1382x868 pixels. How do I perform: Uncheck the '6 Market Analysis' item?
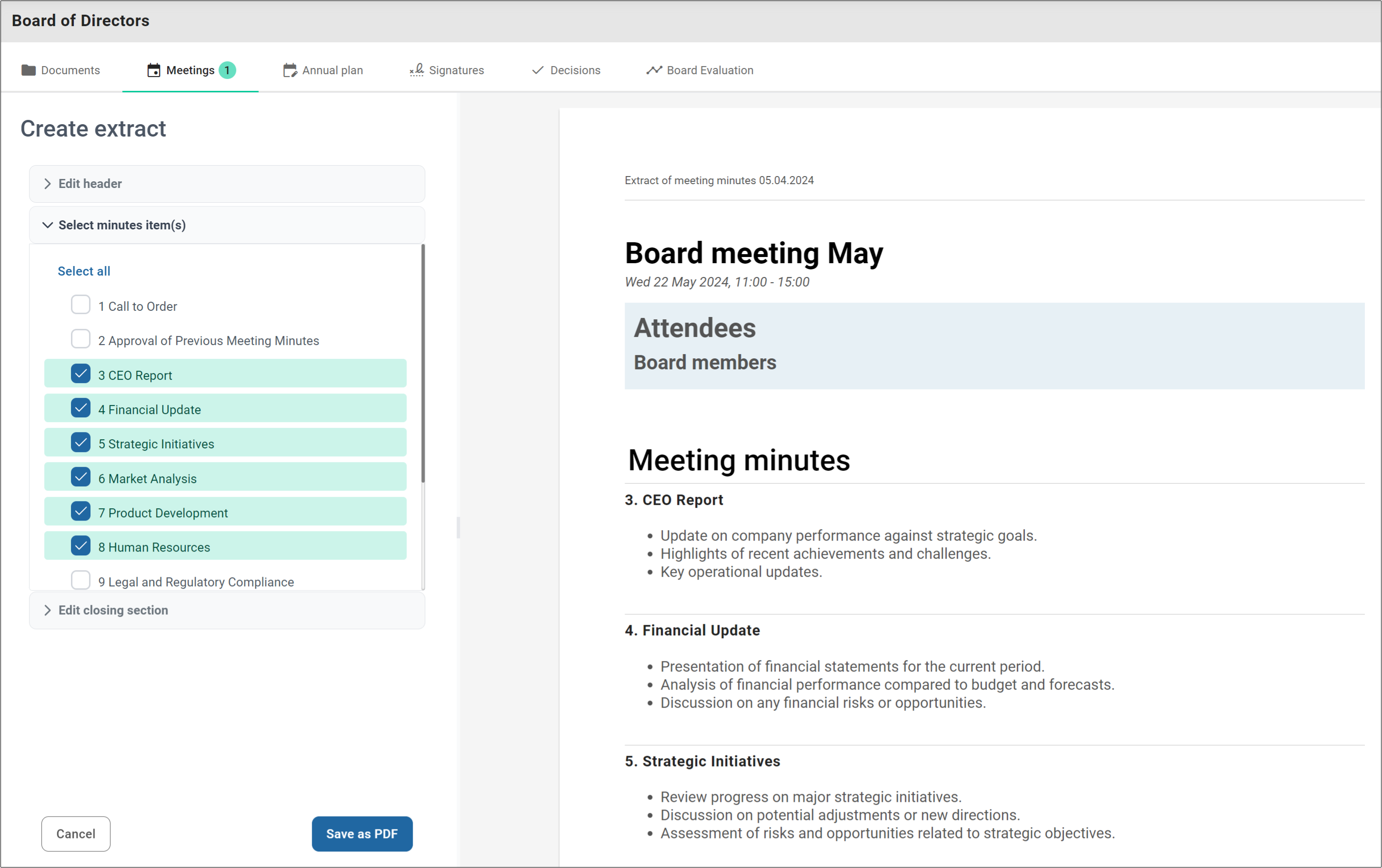[80, 477]
